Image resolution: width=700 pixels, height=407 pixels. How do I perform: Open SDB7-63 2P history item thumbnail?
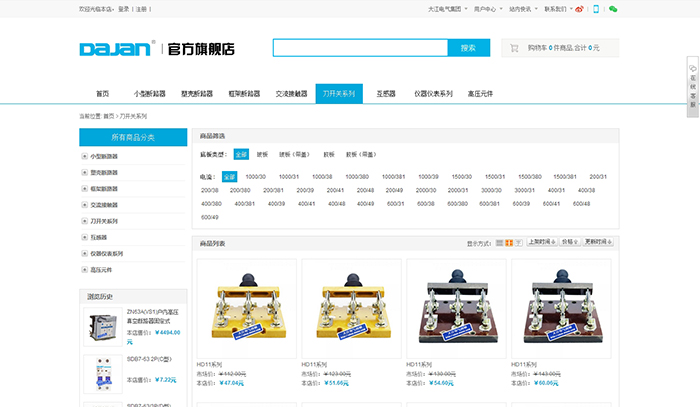(103, 374)
